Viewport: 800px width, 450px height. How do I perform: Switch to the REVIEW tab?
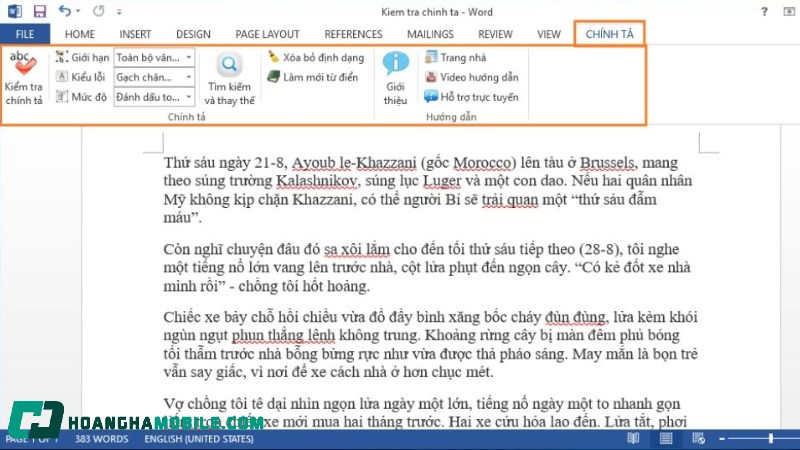495,34
